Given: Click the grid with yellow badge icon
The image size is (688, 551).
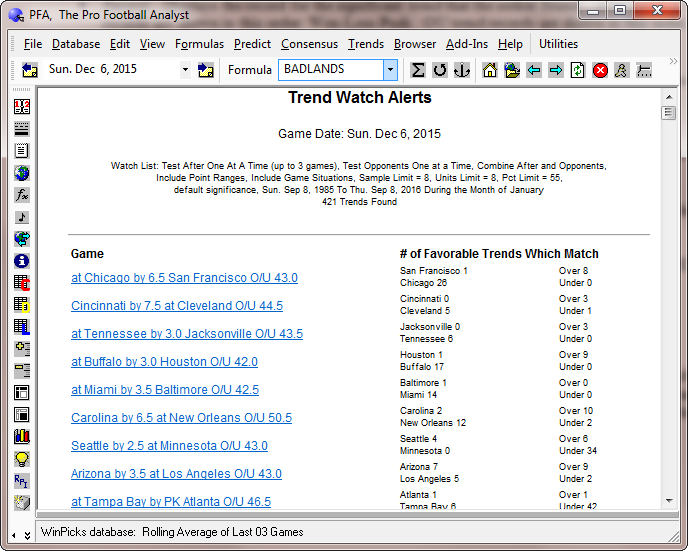Looking at the screenshot, I should tap(22, 304).
